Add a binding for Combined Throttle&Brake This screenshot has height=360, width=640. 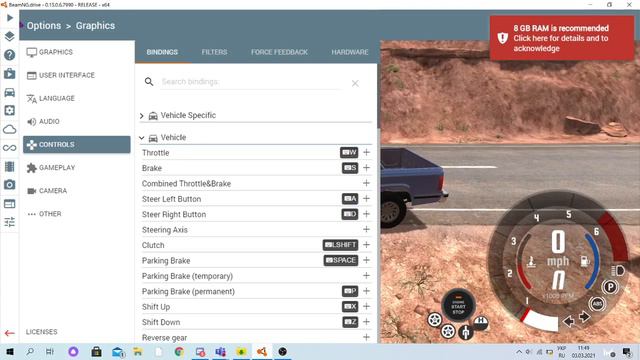point(367,183)
